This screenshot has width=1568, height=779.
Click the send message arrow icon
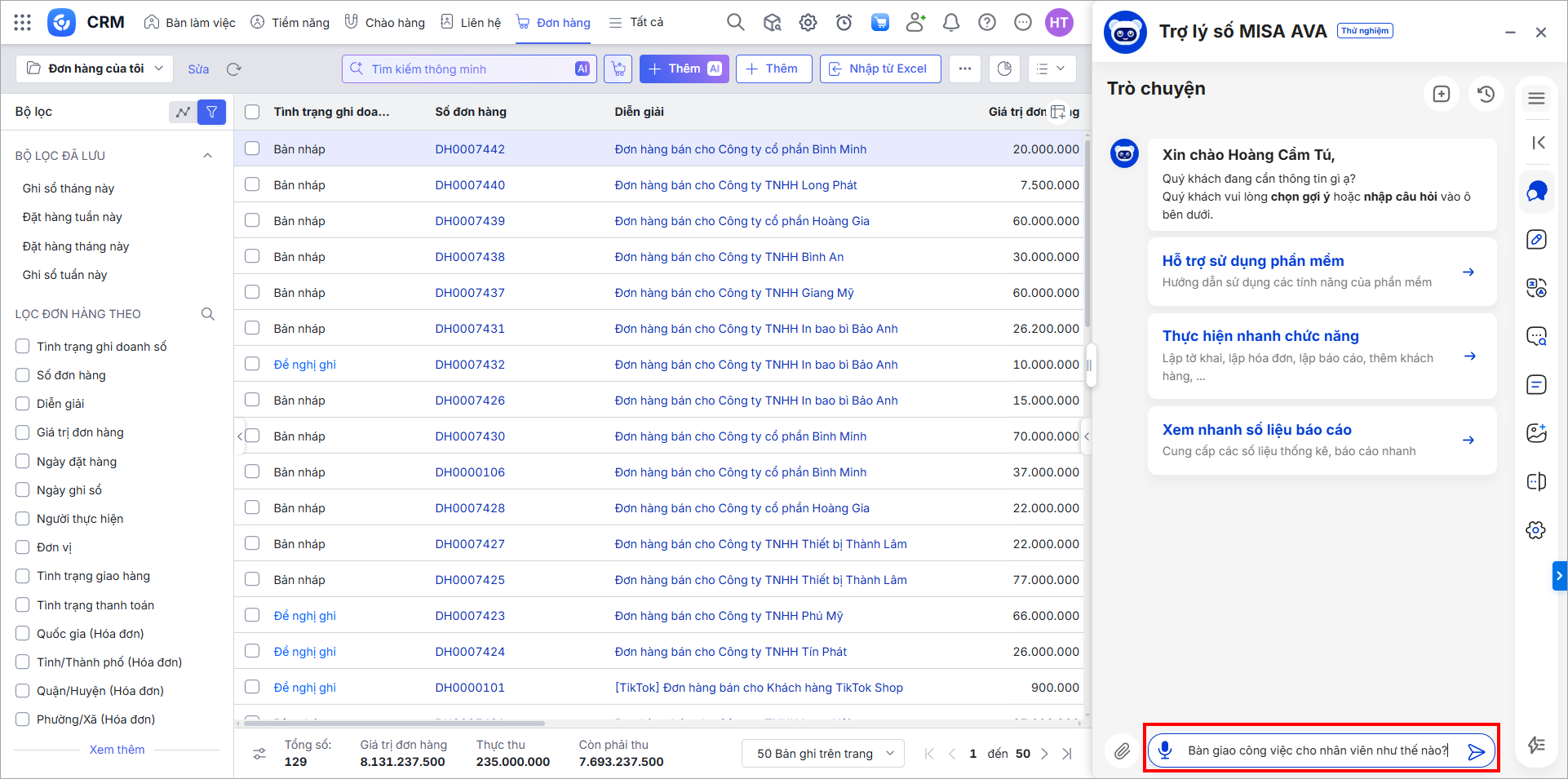(x=1476, y=751)
